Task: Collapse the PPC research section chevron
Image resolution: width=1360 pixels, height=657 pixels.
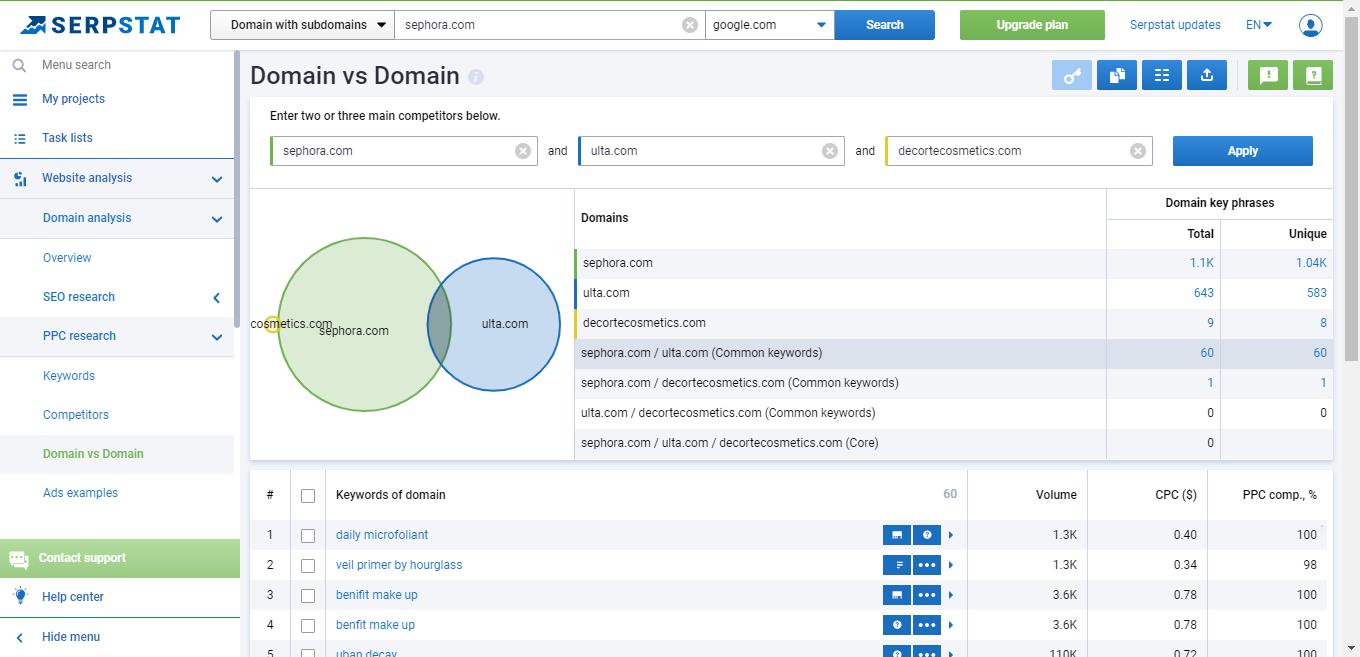Action: tap(217, 337)
